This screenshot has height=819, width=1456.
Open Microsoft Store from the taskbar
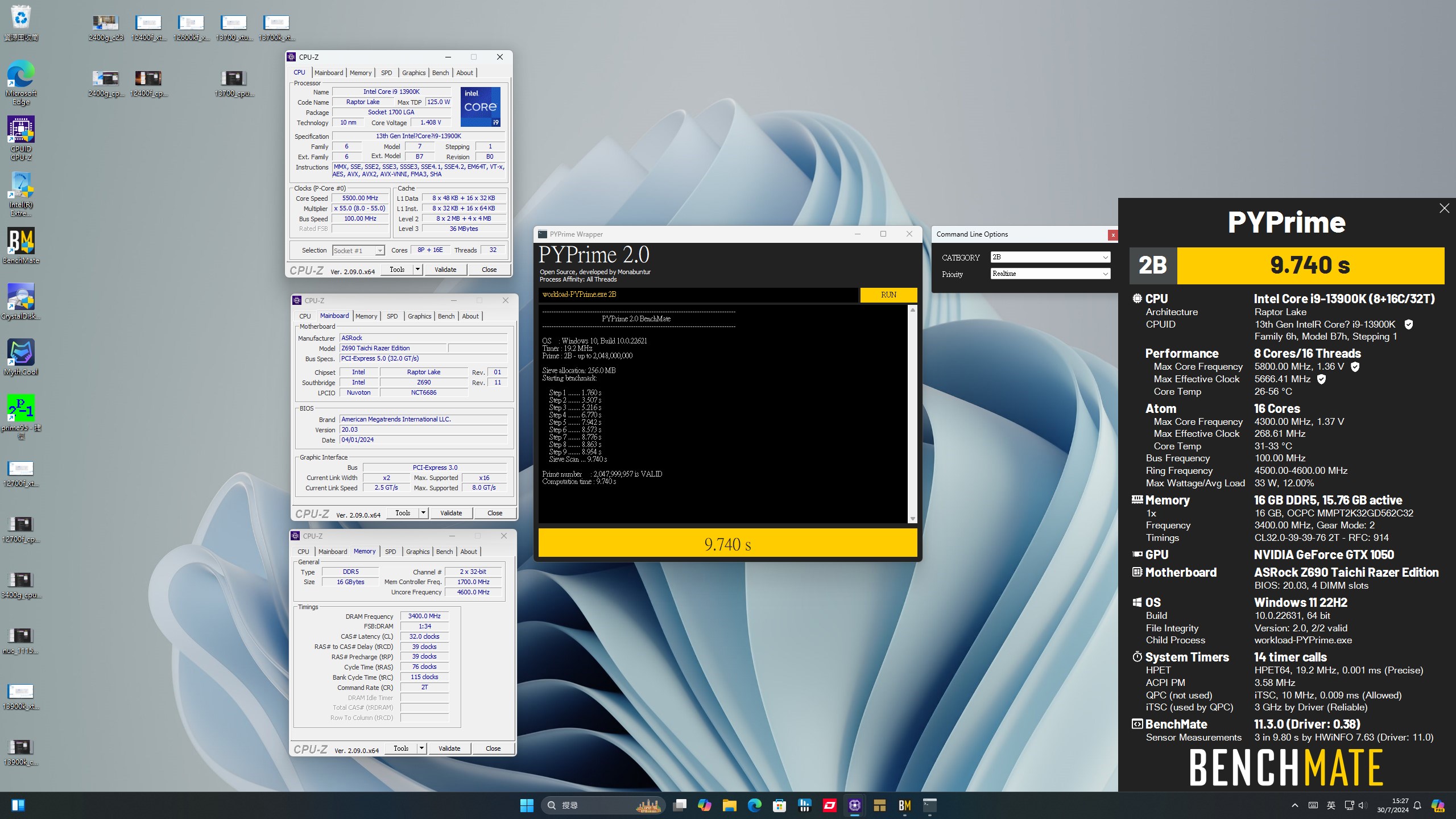[x=780, y=805]
